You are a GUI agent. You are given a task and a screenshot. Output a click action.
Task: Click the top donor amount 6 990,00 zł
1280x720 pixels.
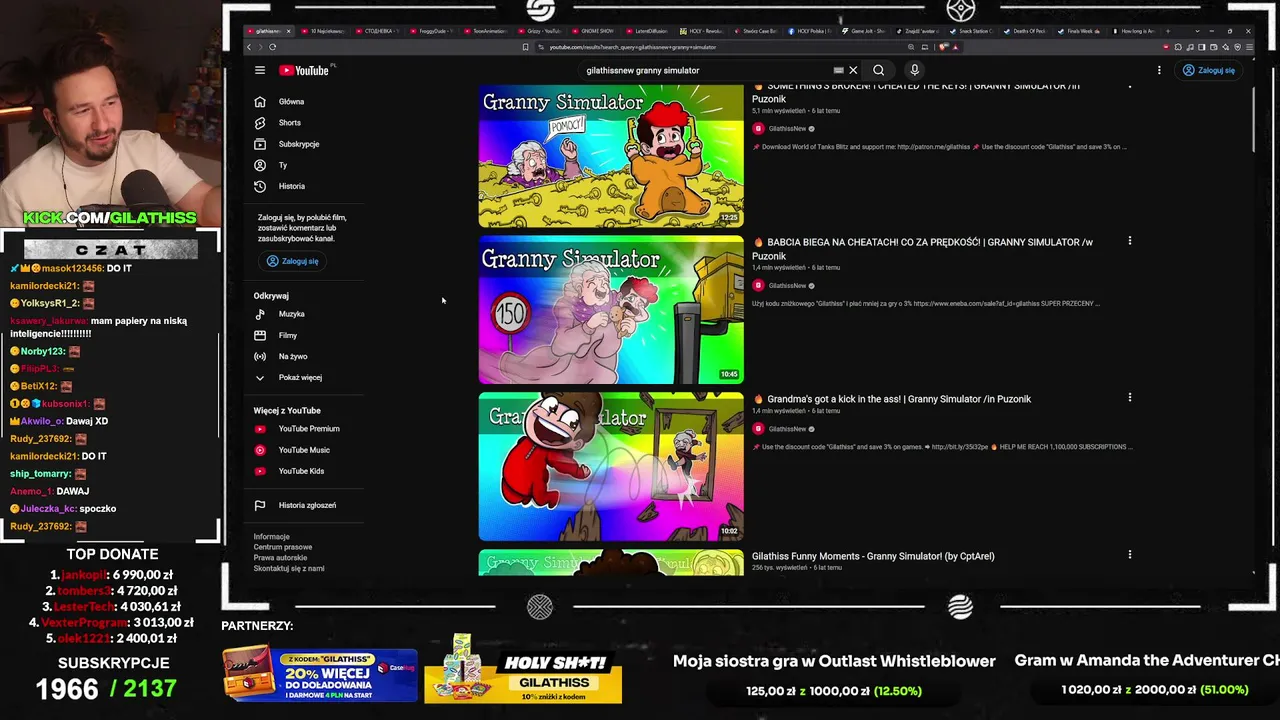pyautogui.click(x=145, y=575)
